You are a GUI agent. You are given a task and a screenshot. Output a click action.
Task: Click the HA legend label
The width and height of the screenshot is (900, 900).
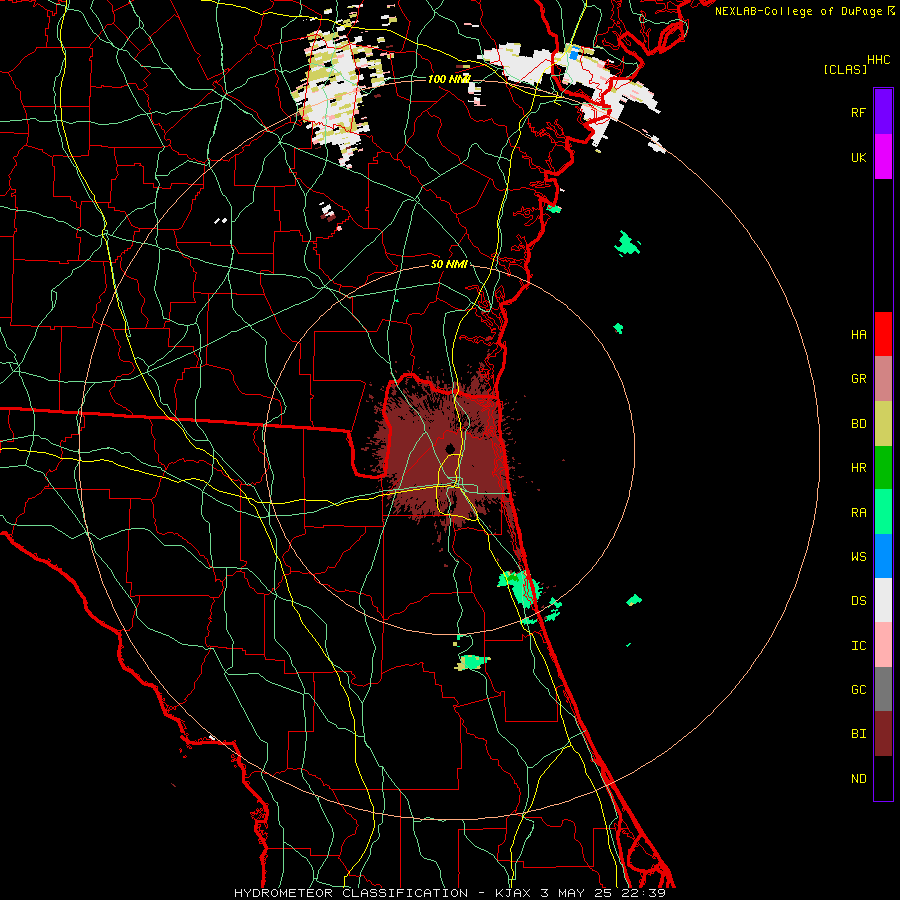[x=858, y=335]
